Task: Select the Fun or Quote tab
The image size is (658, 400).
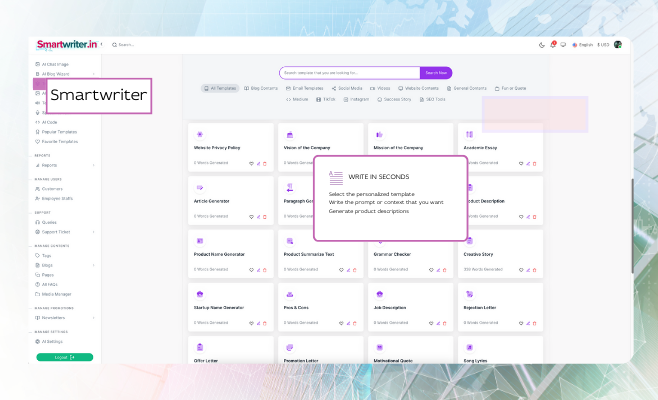Action: click(x=510, y=88)
